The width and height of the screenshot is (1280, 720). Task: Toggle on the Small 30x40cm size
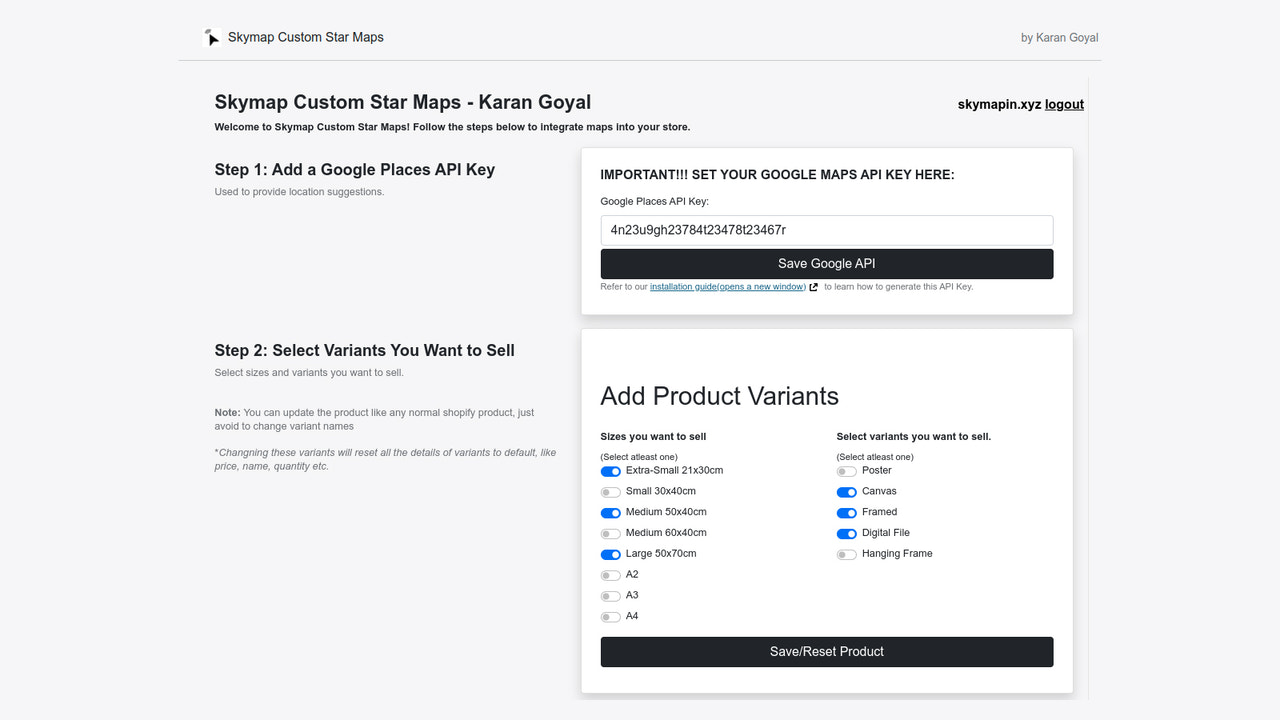pyautogui.click(x=610, y=491)
